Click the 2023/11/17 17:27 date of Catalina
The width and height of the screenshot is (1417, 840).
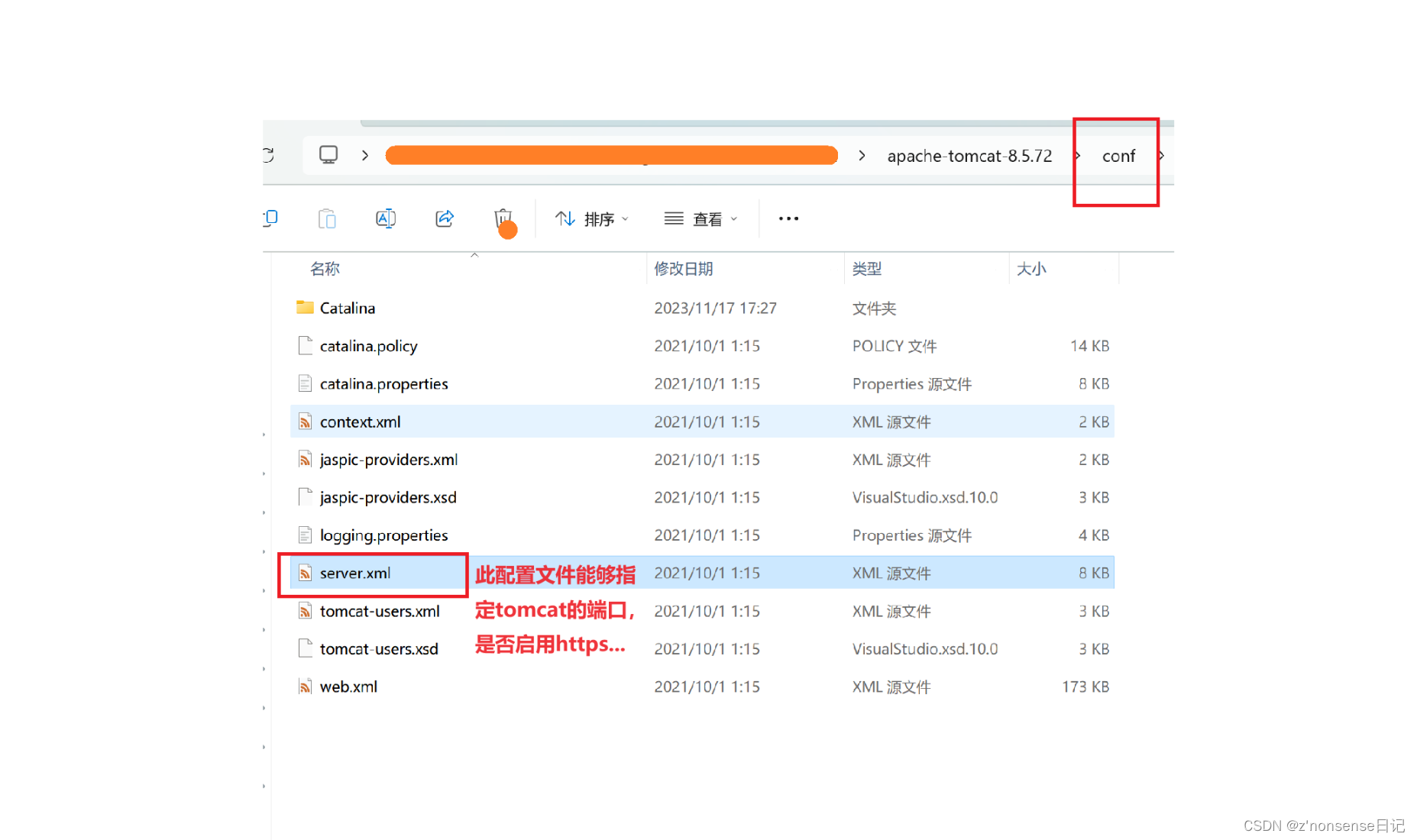click(x=715, y=308)
